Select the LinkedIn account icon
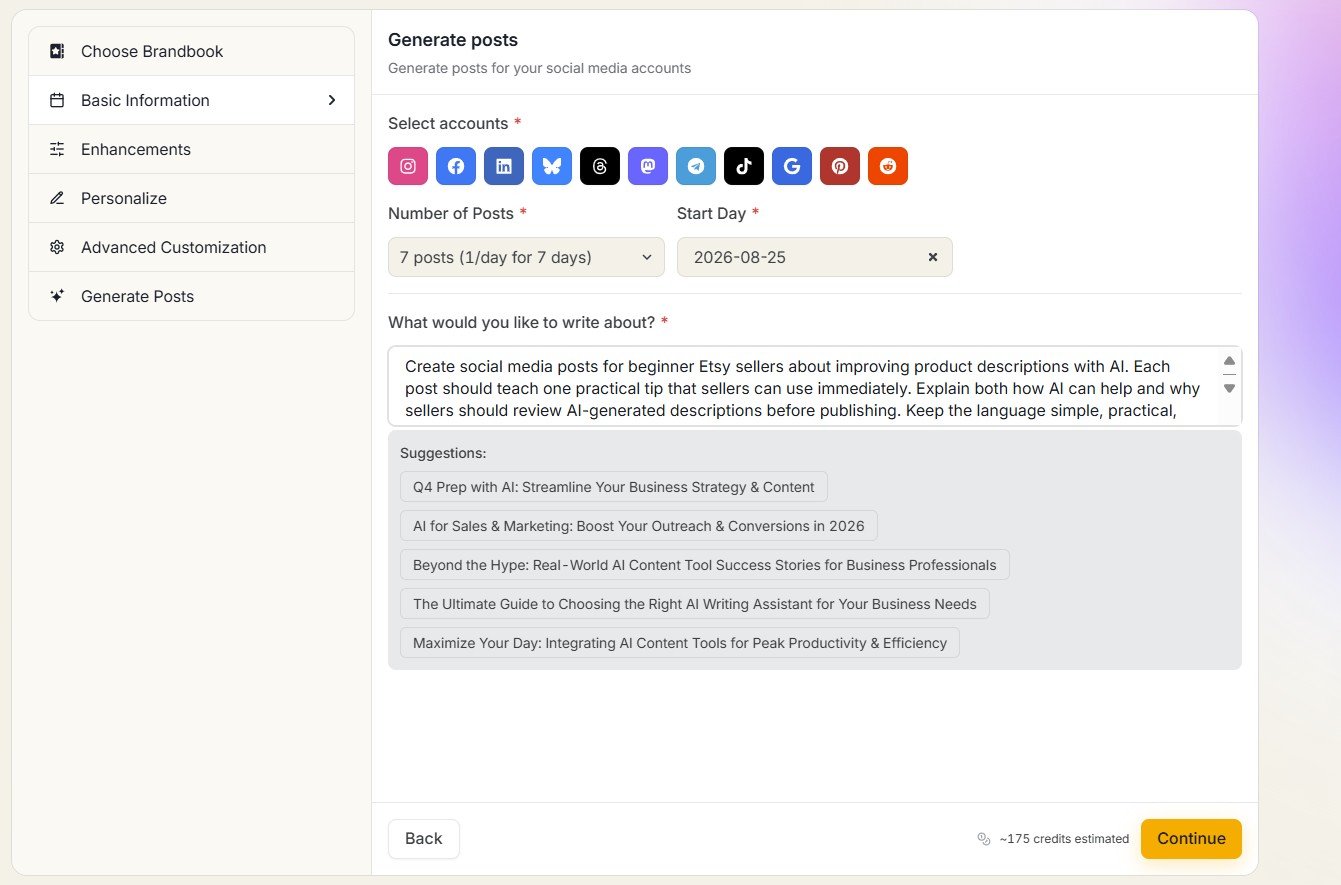Viewport: 1341px width, 885px height. pos(504,166)
